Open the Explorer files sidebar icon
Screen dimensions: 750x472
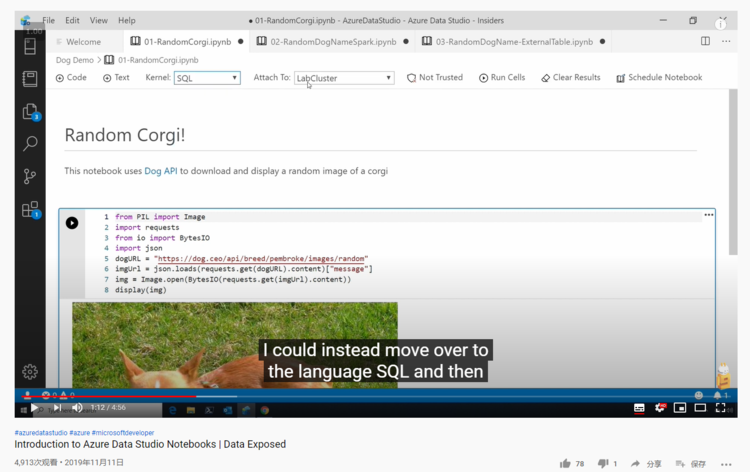pos(30,112)
